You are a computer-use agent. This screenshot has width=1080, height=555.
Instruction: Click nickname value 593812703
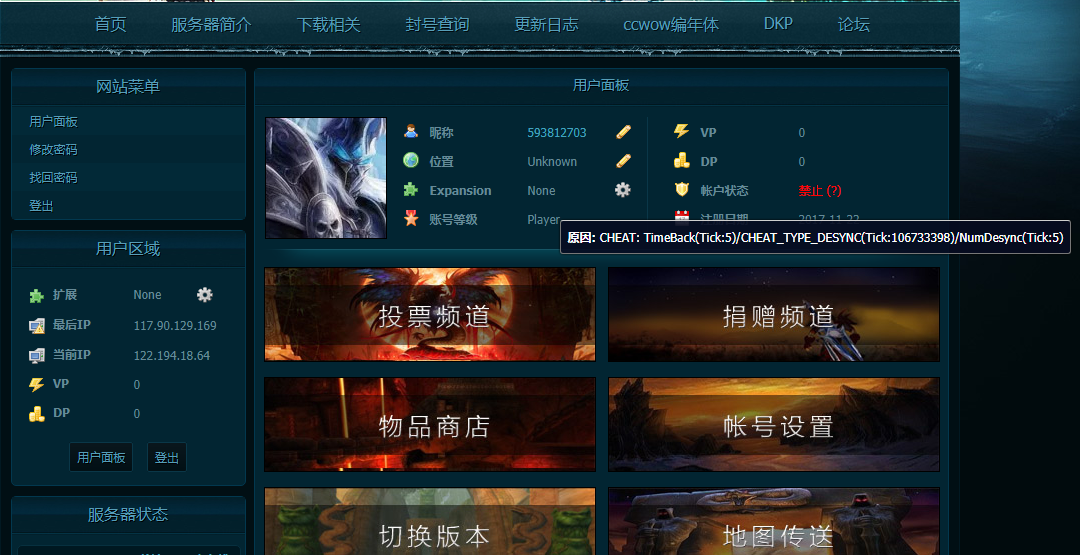coord(557,132)
